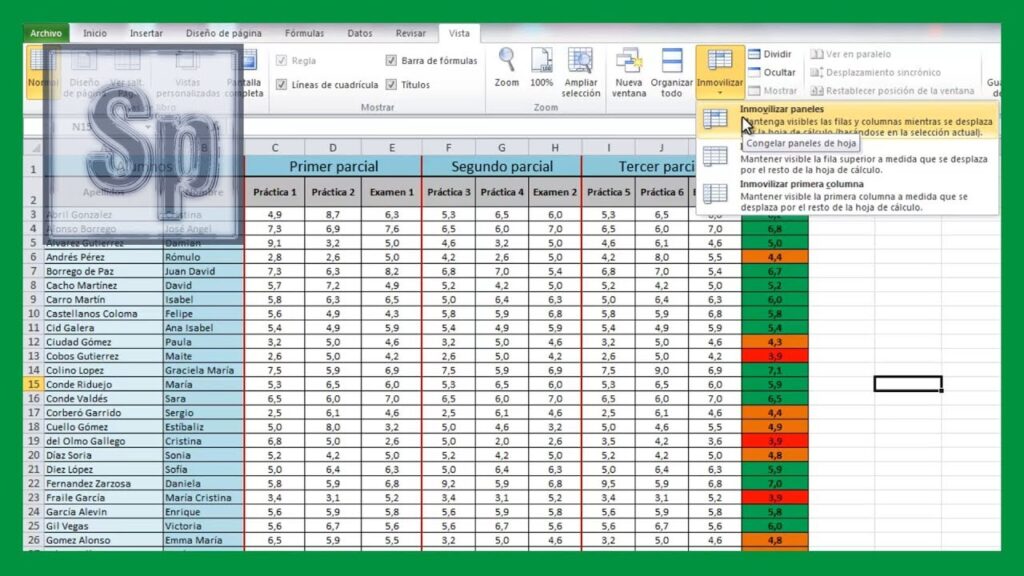Switch to the Fórmulas tab
This screenshot has height=576, width=1024.
304,33
